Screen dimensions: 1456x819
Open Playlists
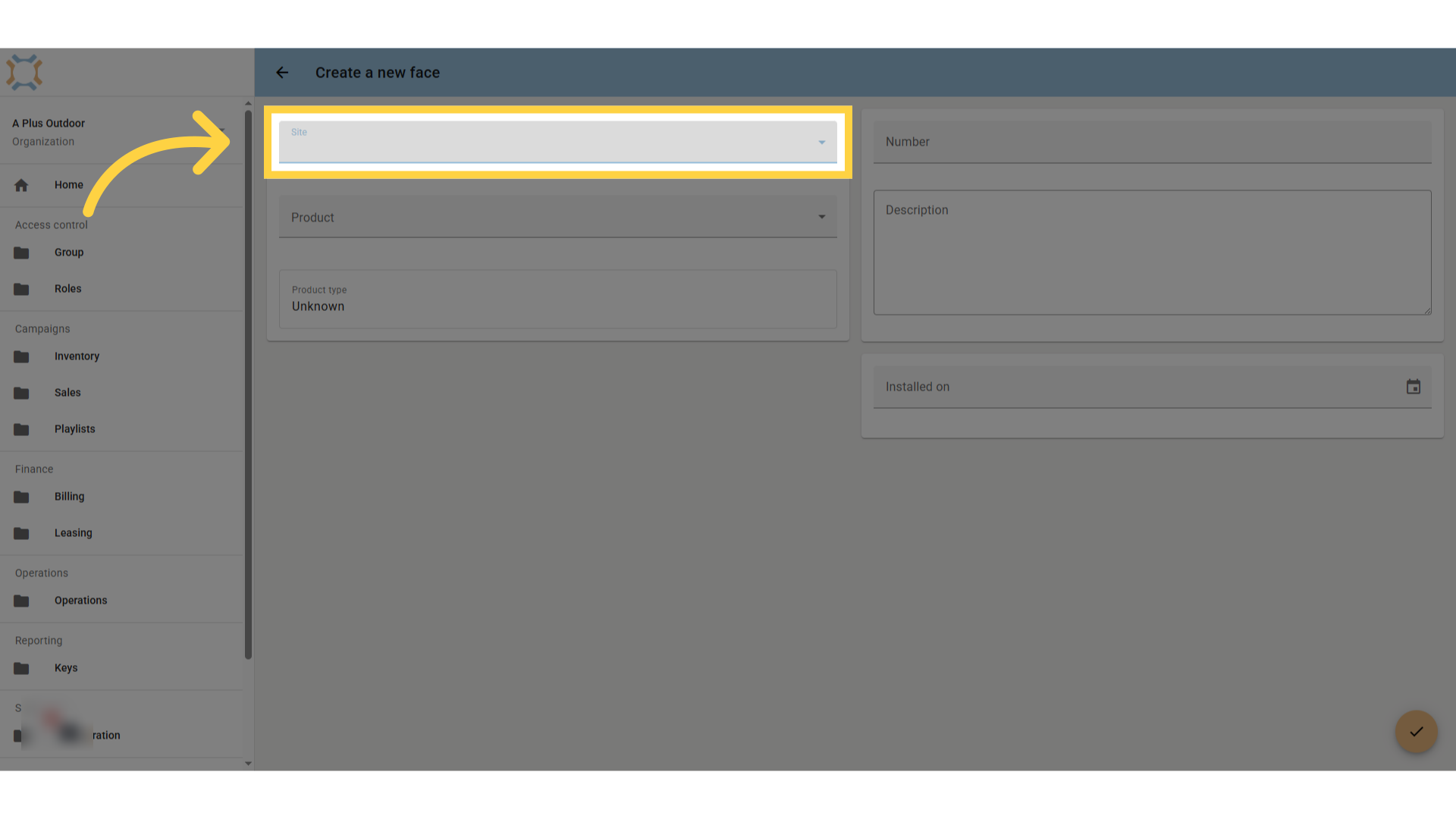74,429
